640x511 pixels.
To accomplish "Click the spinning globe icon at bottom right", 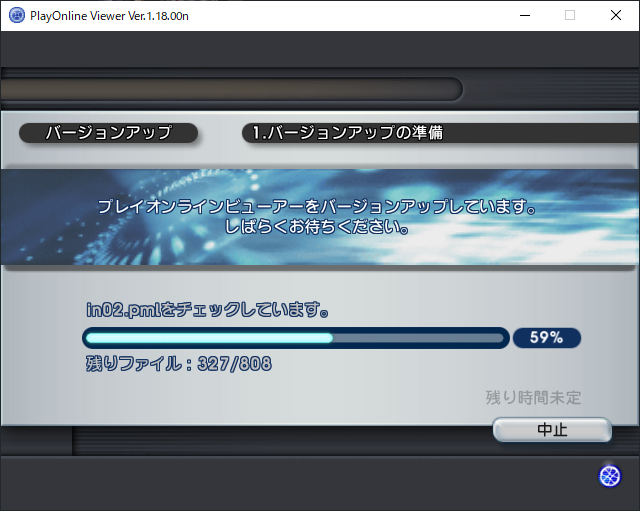I will [609, 476].
